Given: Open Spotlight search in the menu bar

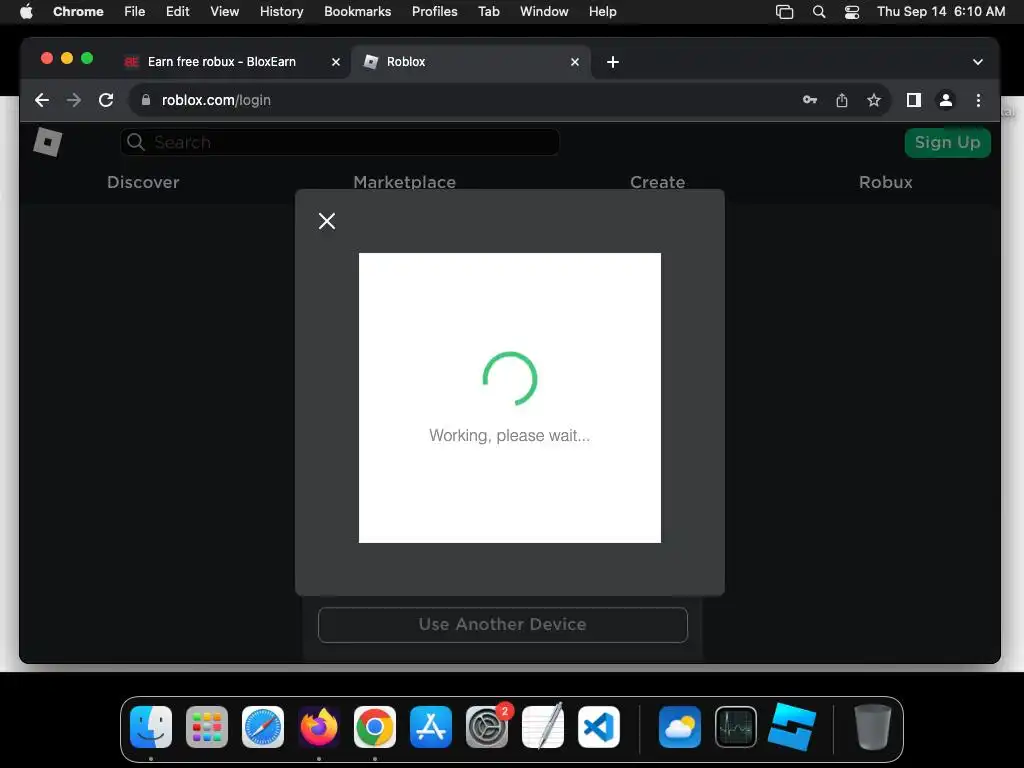Looking at the screenshot, I should coord(818,12).
